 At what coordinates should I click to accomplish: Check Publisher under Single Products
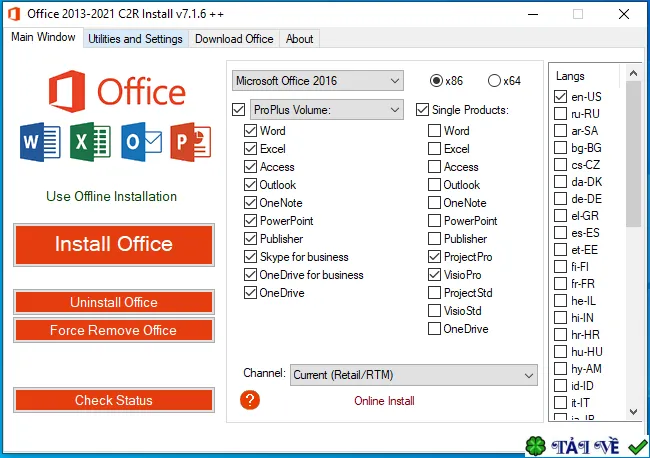[434, 239]
